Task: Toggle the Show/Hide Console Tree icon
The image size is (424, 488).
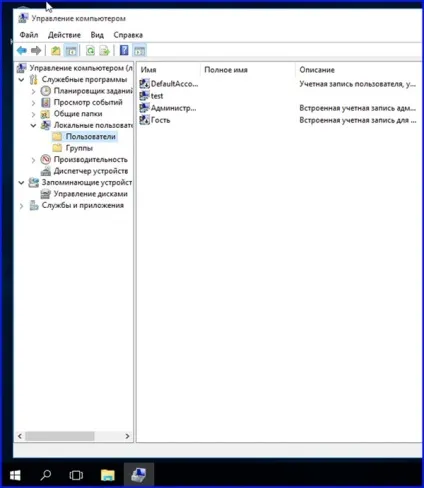Action: coord(71,51)
